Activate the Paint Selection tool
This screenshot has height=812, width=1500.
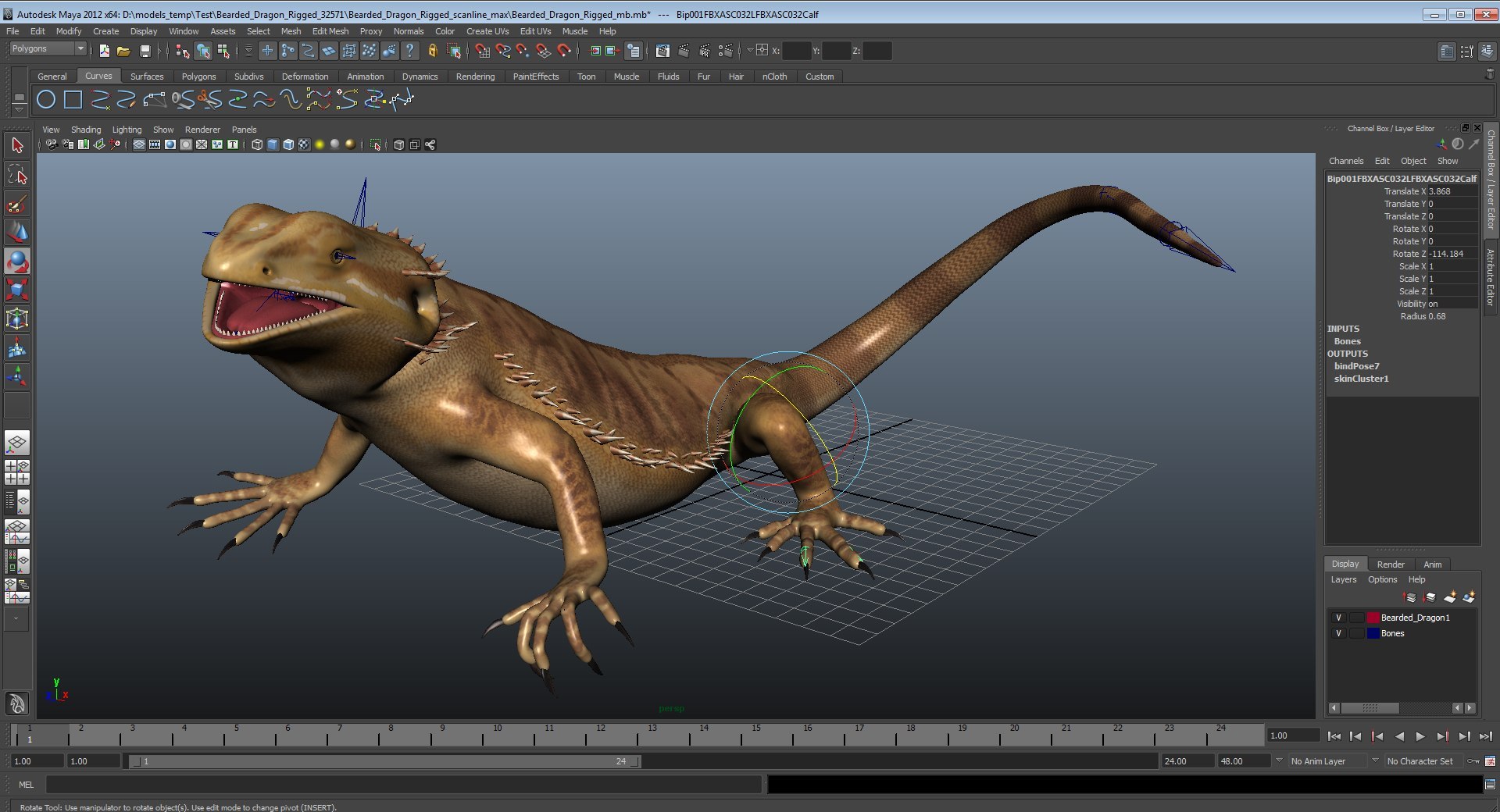pyautogui.click(x=17, y=204)
